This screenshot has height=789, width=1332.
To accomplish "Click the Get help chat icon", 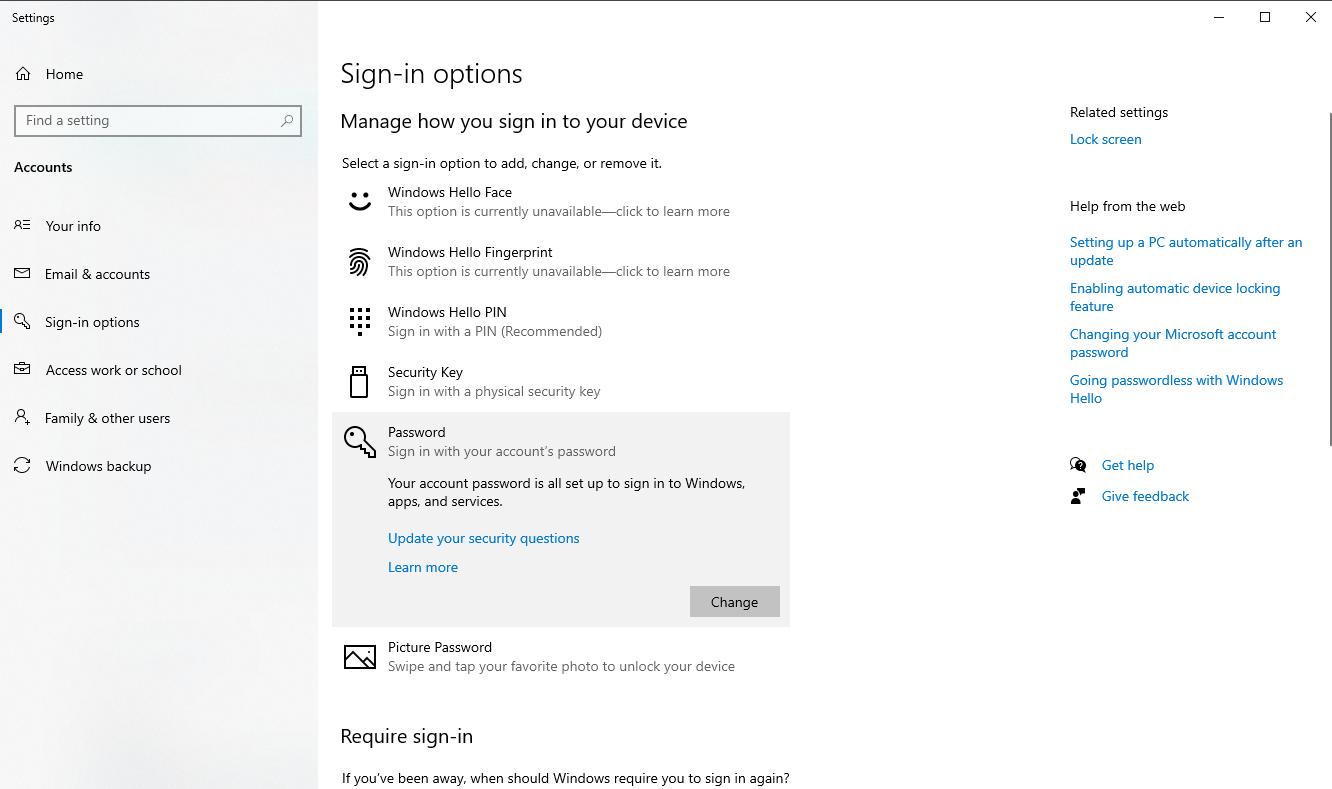I will pyautogui.click(x=1078, y=465).
